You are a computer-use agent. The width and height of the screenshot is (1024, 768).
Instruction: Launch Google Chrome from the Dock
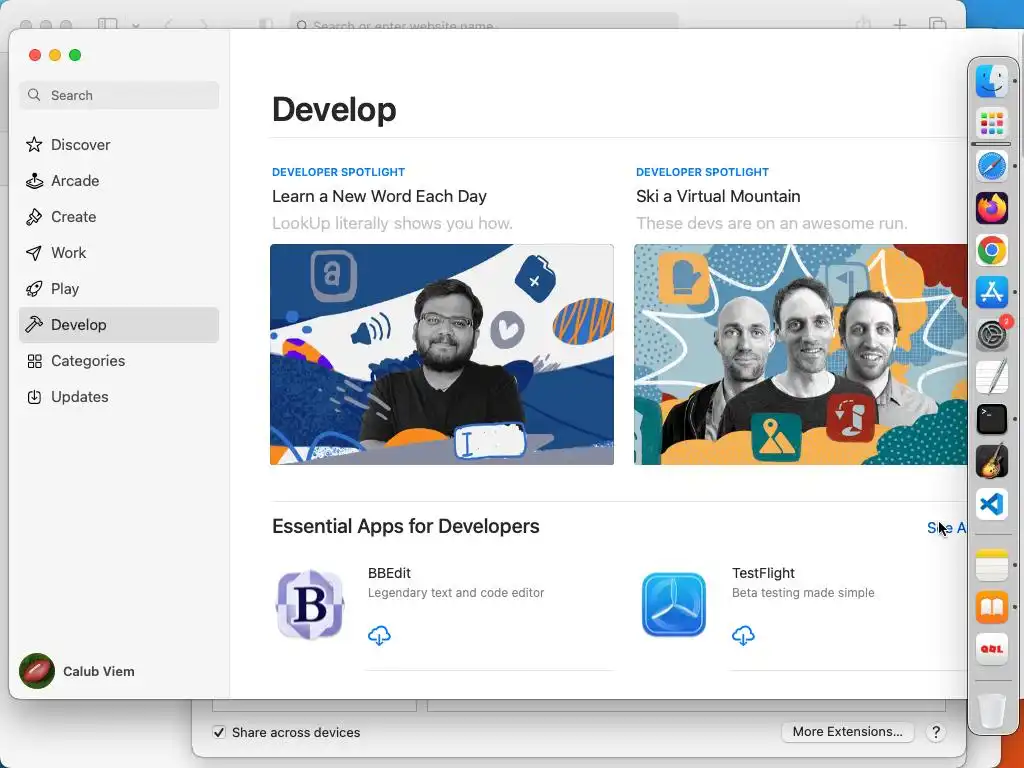991,250
